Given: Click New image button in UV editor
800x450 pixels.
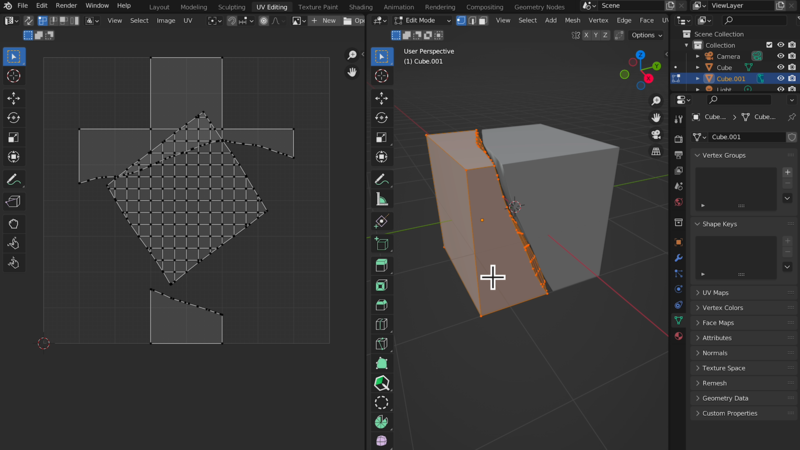Looking at the screenshot, I should (x=324, y=20).
